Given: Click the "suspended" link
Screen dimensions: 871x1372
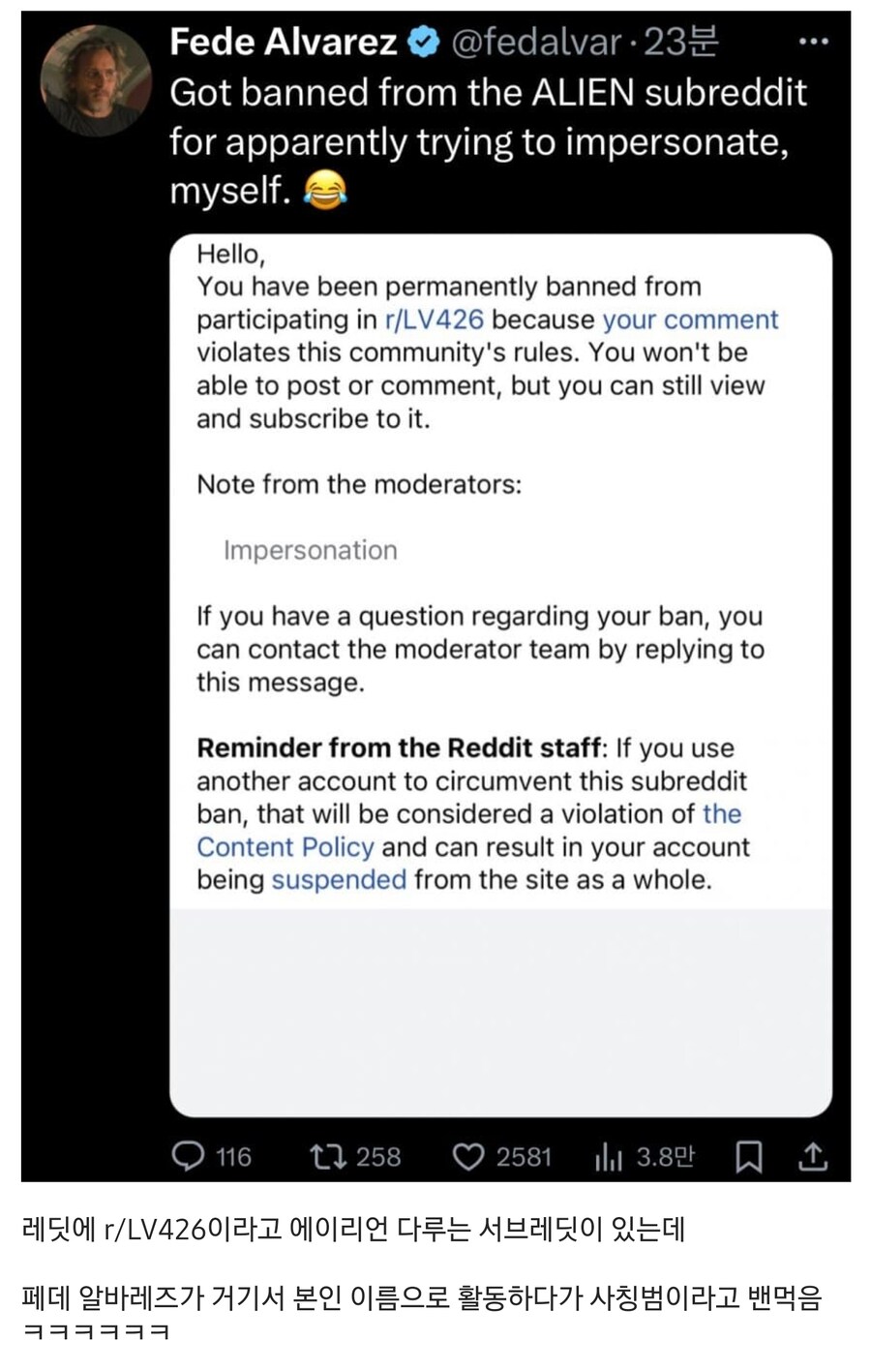Looking at the screenshot, I should [x=339, y=879].
